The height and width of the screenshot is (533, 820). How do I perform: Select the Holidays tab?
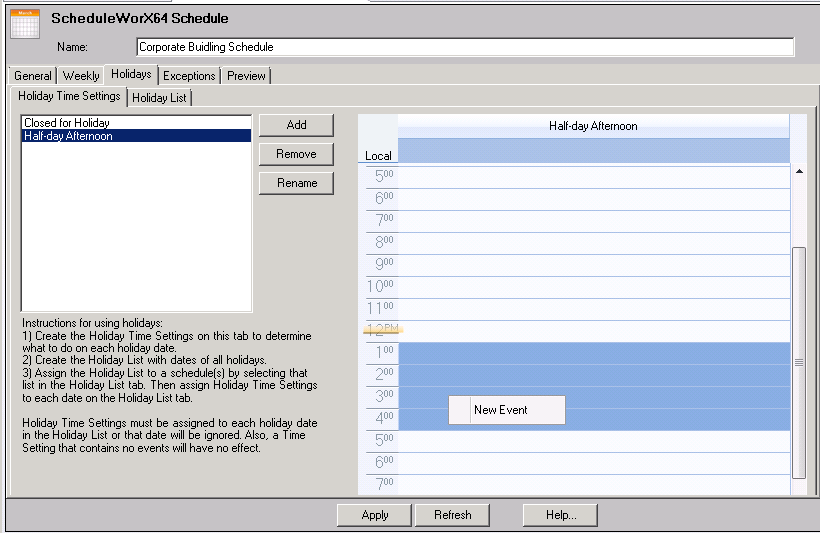click(x=131, y=74)
